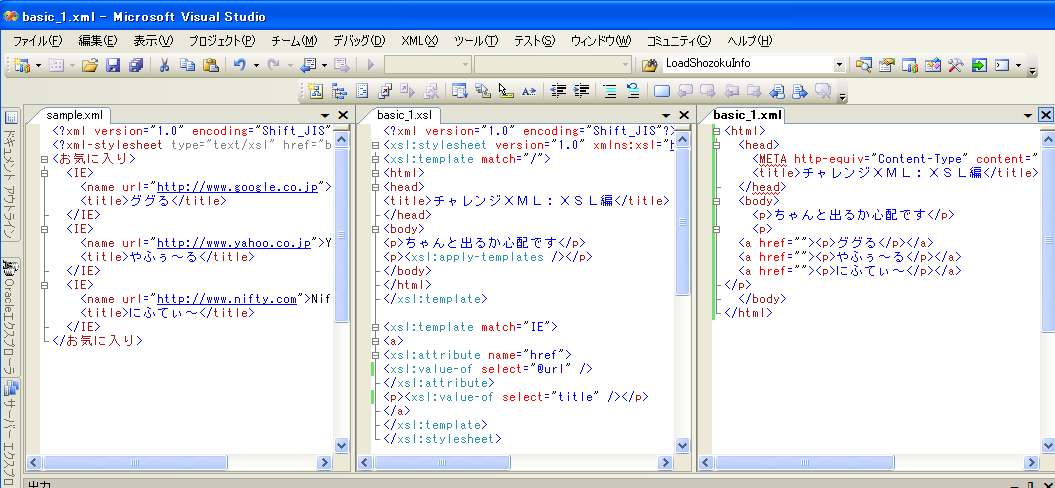Click down scroll arrow of basic_1.xsl pane
The width and height of the screenshot is (1055, 488).
(x=682, y=446)
